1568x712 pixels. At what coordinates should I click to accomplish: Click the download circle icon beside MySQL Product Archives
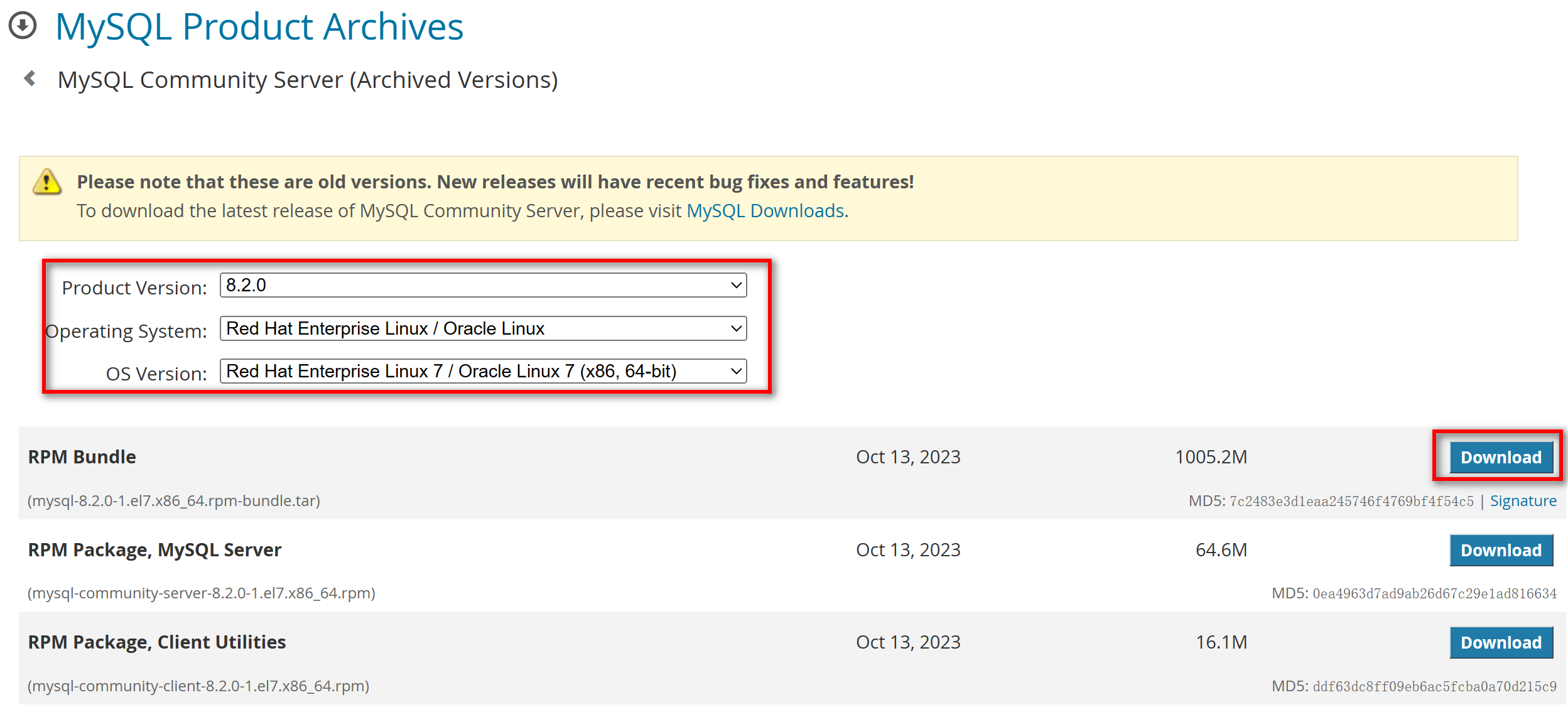[x=23, y=26]
